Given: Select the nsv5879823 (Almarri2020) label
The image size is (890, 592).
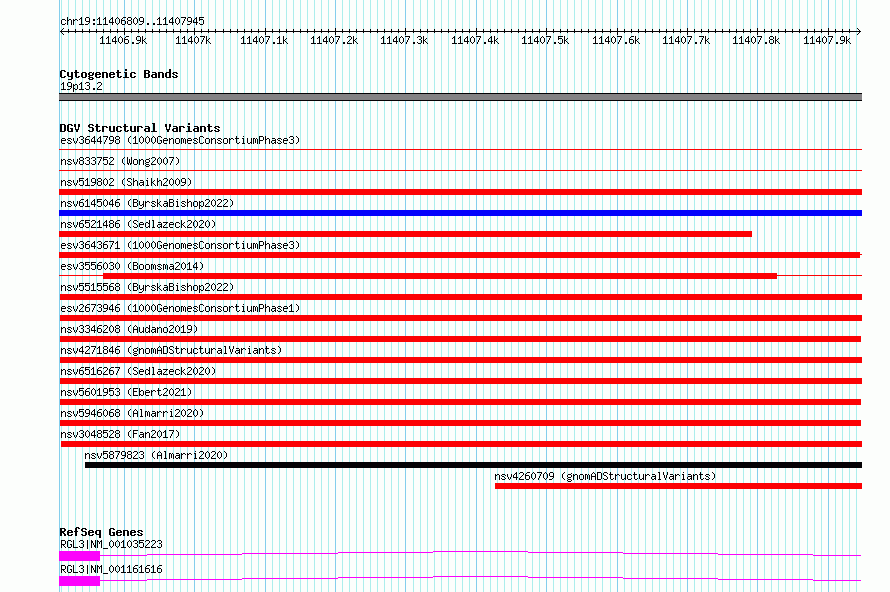Looking at the screenshot, I should (x=156, y=455).
